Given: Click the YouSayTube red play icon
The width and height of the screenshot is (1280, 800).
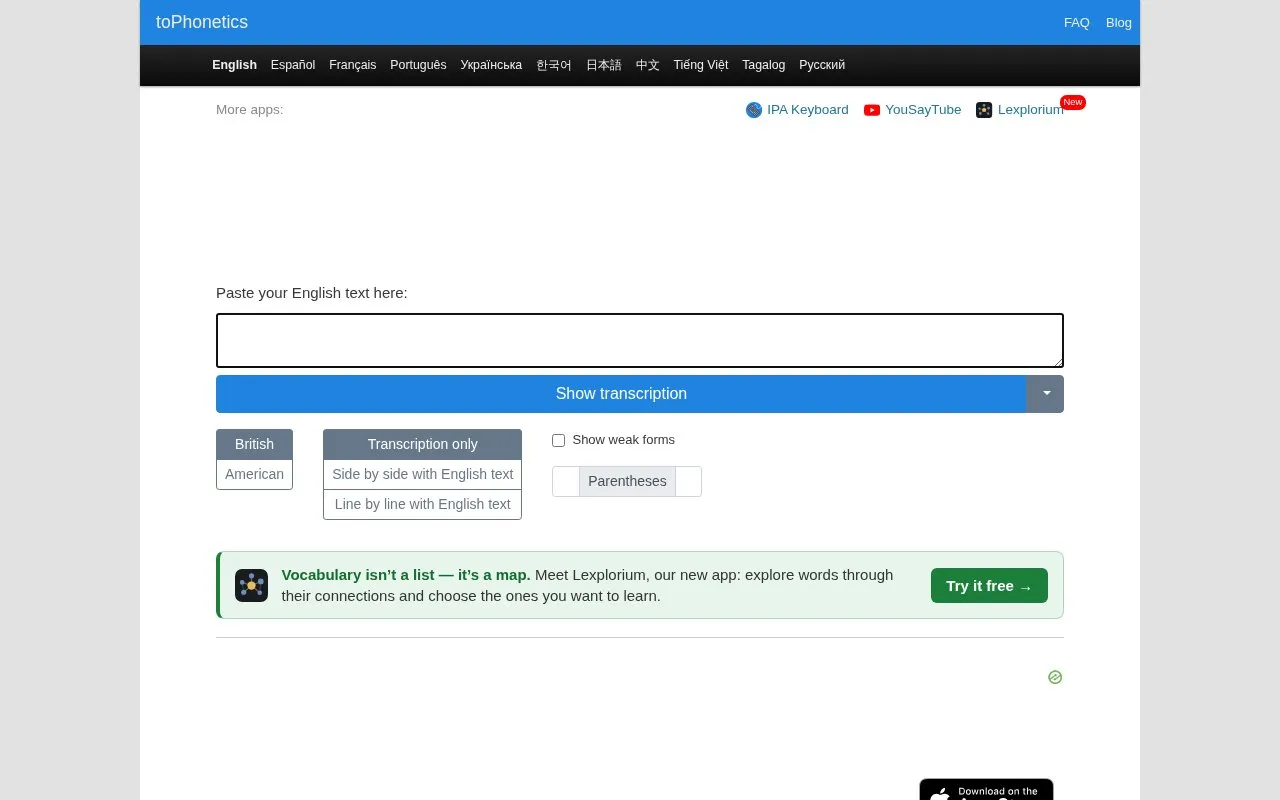Looking at the screenshot, I should 872,110.
